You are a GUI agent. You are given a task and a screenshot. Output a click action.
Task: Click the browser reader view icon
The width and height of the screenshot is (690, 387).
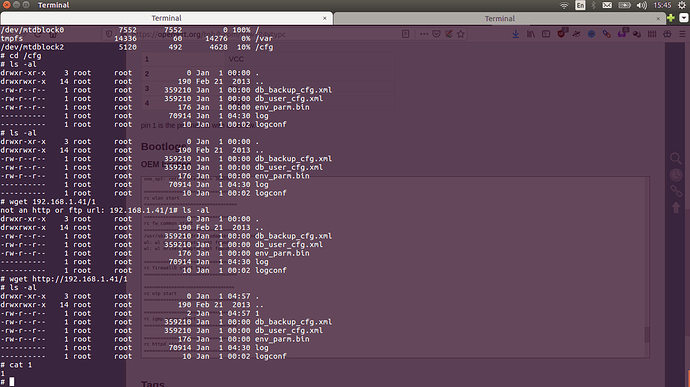(x=405, y=34)
